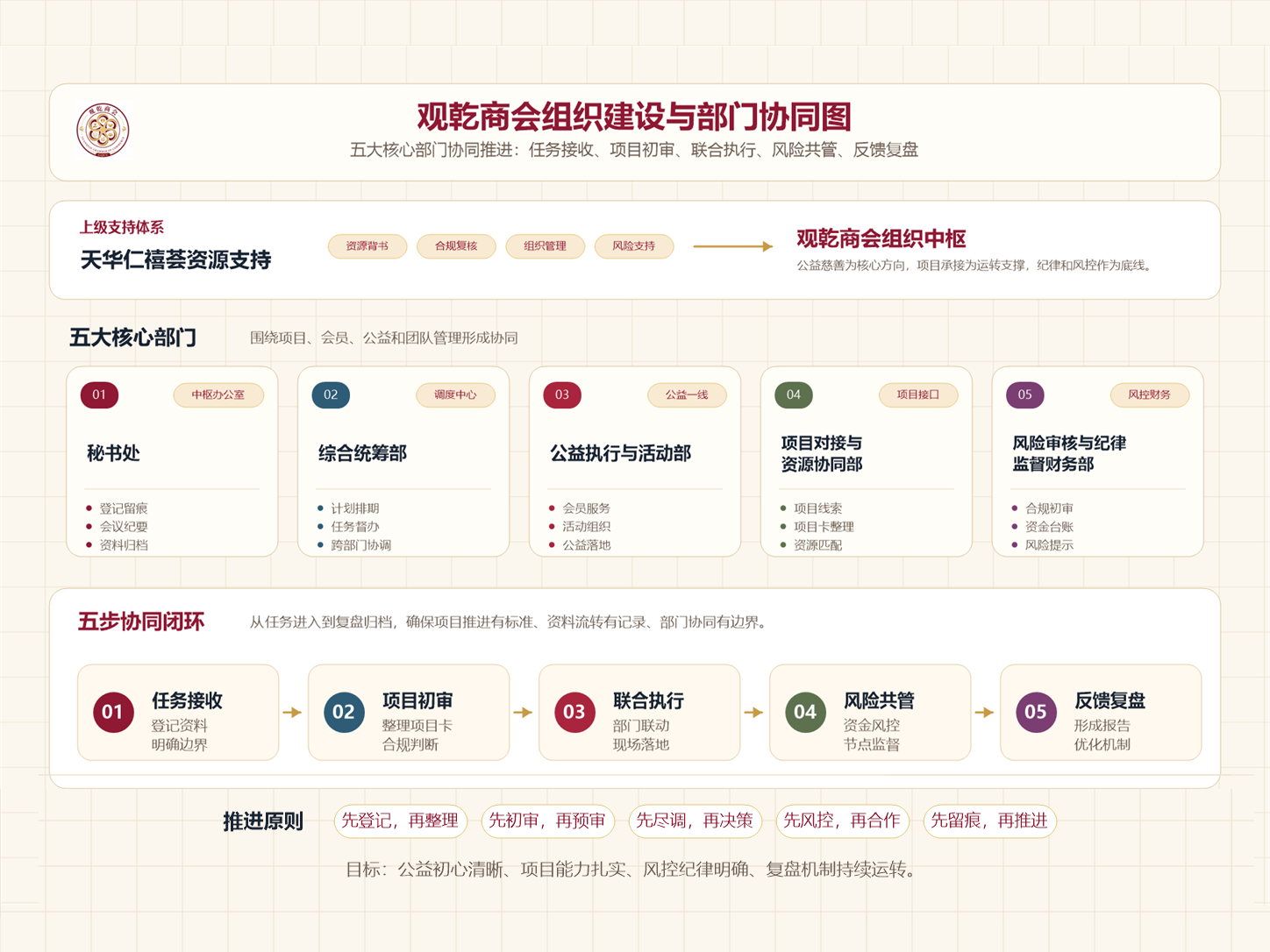The width and height of the screenshot is (1270, 952).
Task: Click the 01 circle beside 任务接收
Action: point(113,712)
